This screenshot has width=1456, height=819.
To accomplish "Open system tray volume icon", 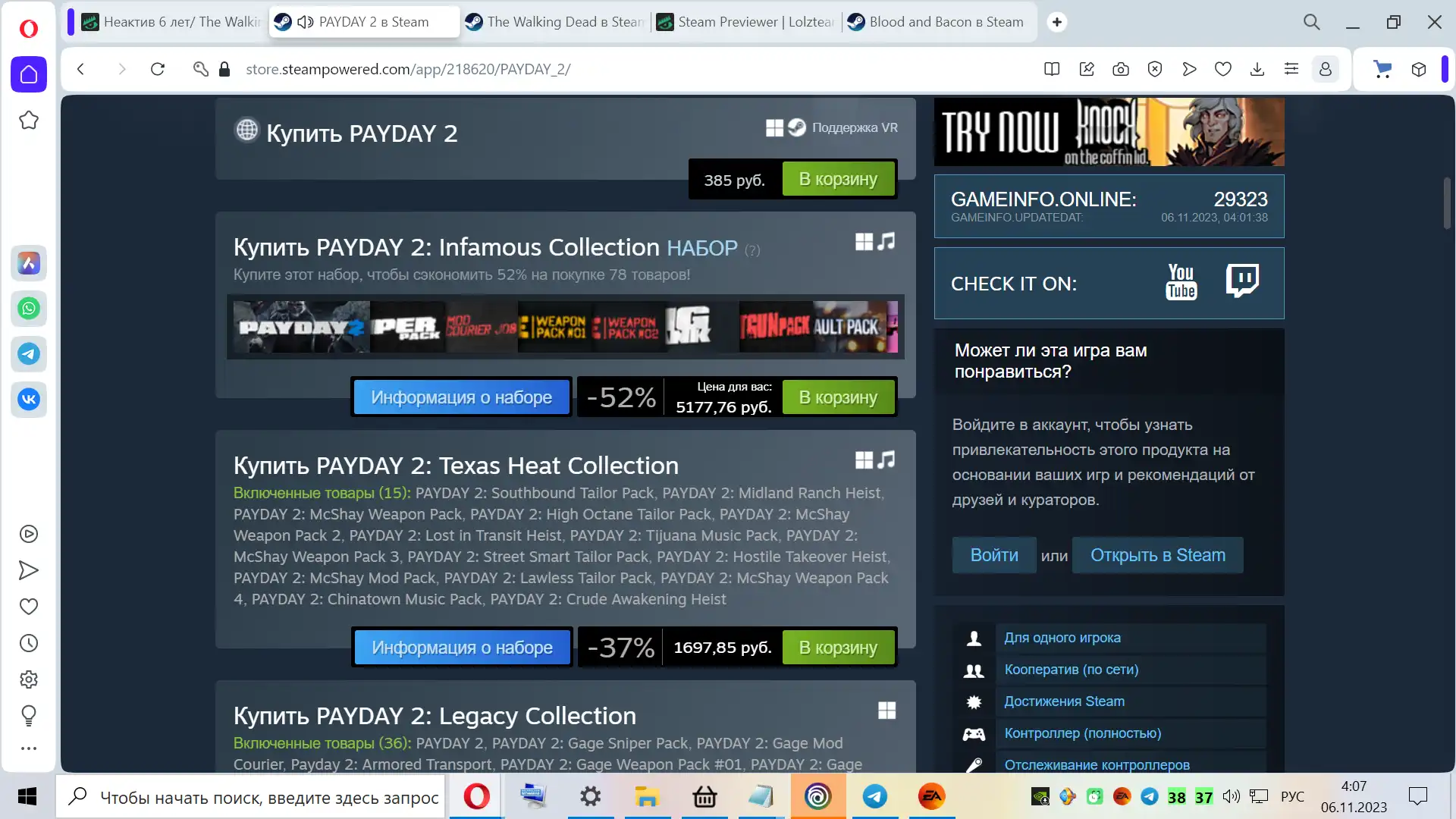I will pos(1232,797).
